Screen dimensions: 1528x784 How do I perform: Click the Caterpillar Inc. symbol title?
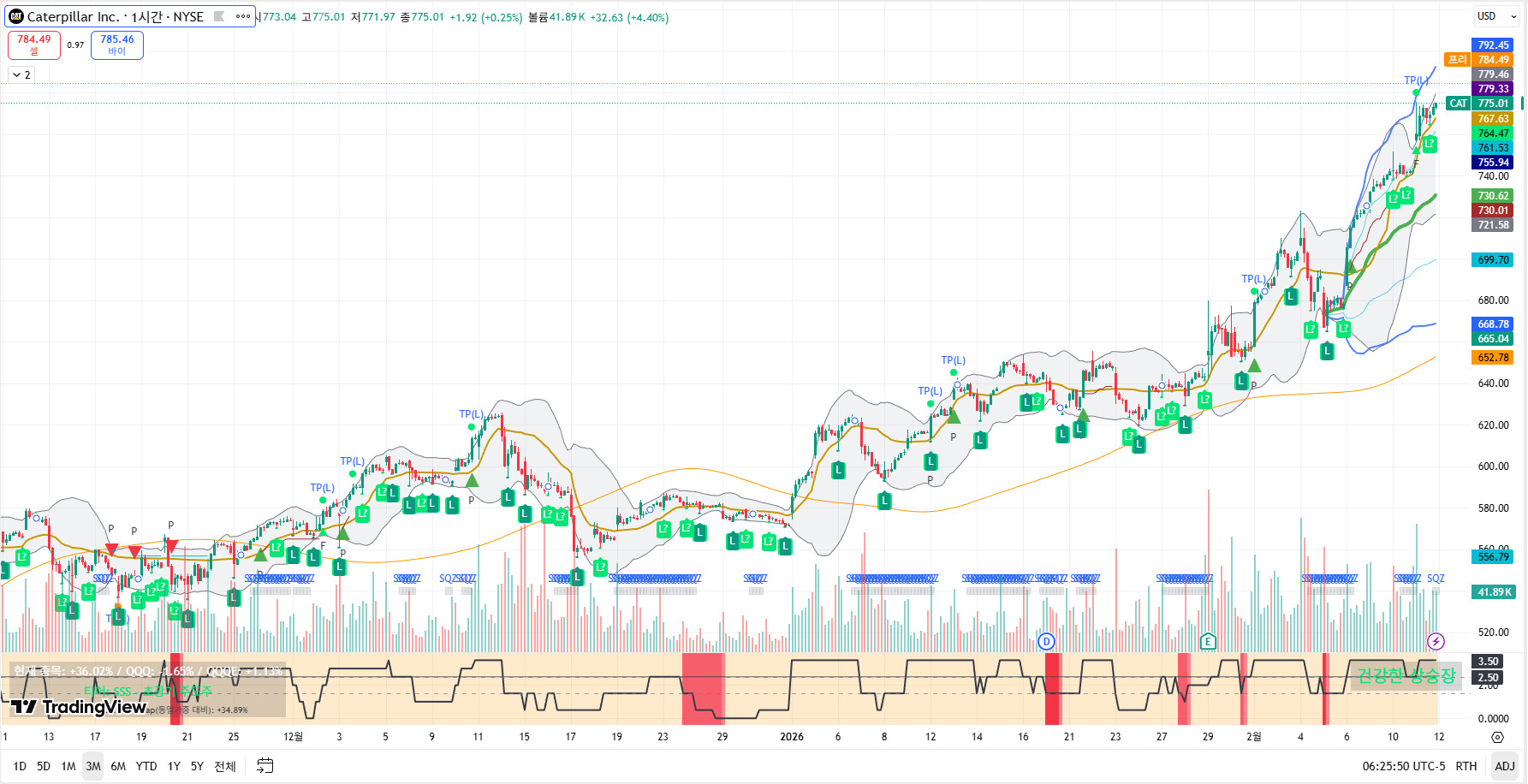pyautogui.click(x=73, y=17)
